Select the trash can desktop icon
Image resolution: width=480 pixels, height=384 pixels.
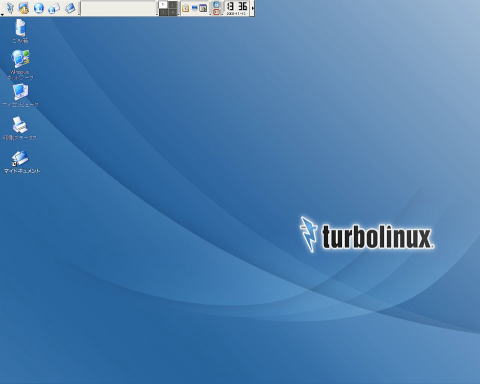[20, 31]
